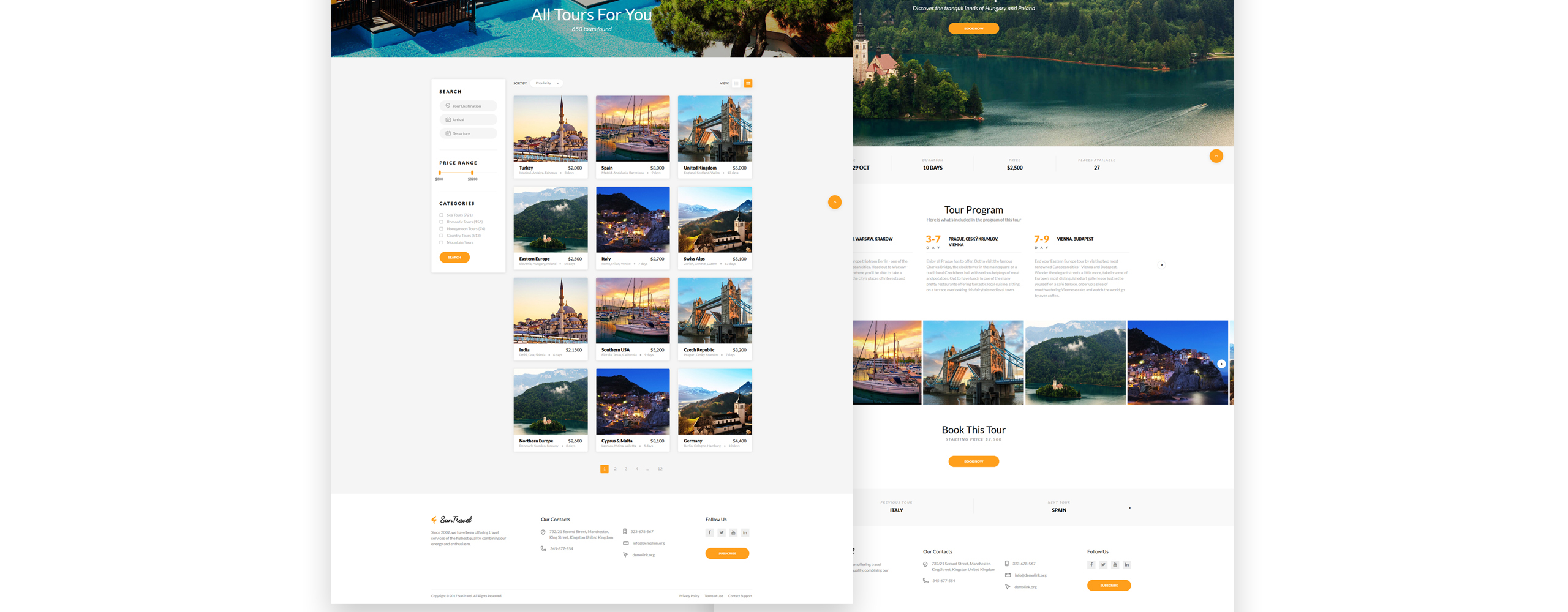Open lake island photo in tour gallery

1076,362
